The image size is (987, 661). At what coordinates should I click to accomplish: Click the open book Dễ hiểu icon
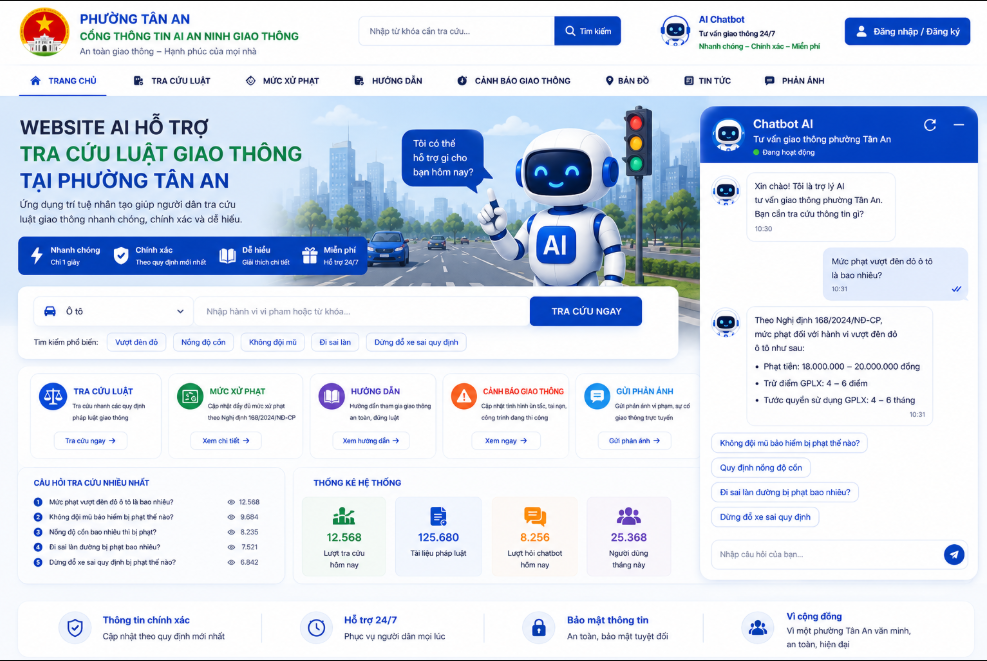click(x=227, y=256)
